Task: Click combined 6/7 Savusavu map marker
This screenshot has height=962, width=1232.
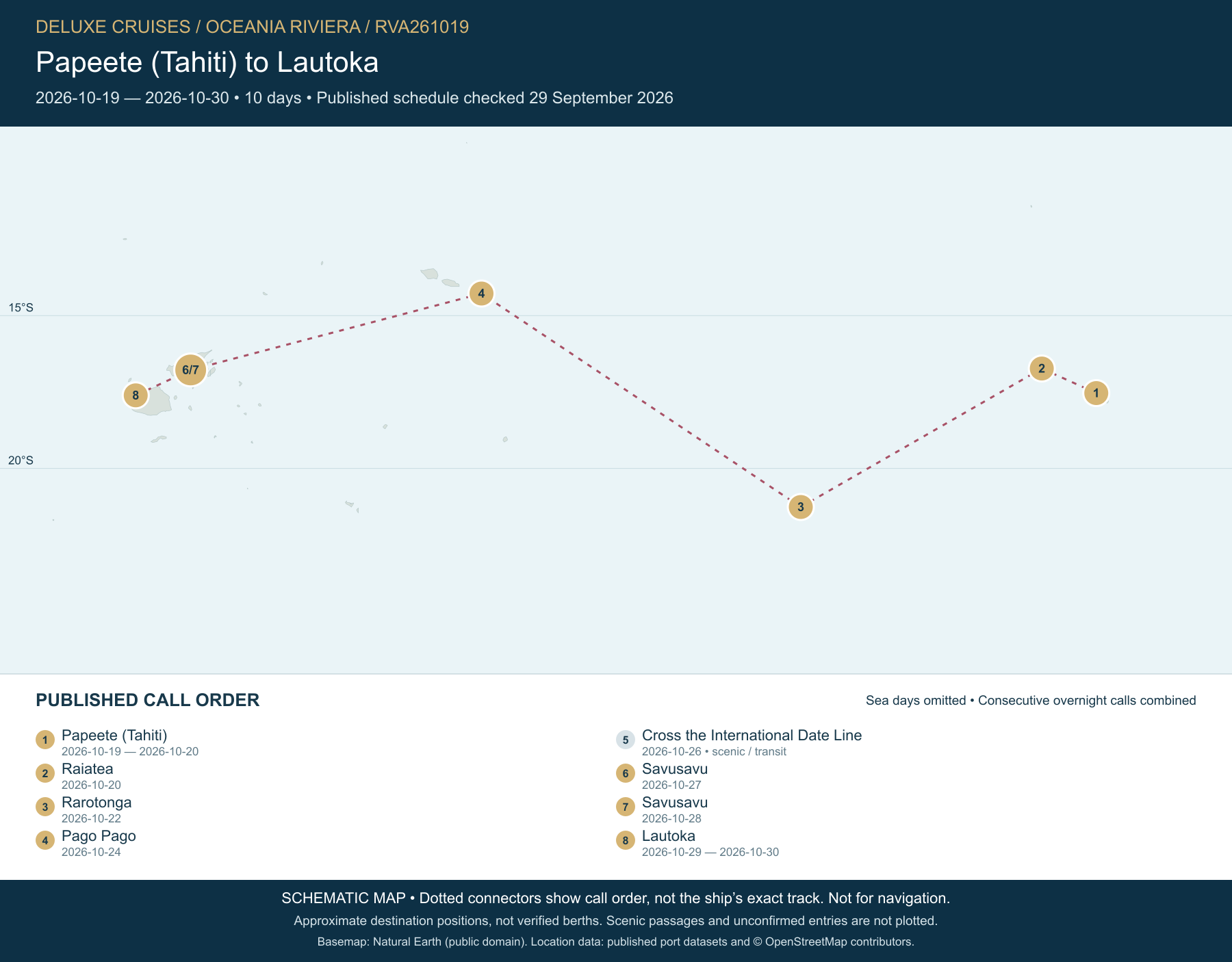Action: pyautogui.click(x=190, y=370)
